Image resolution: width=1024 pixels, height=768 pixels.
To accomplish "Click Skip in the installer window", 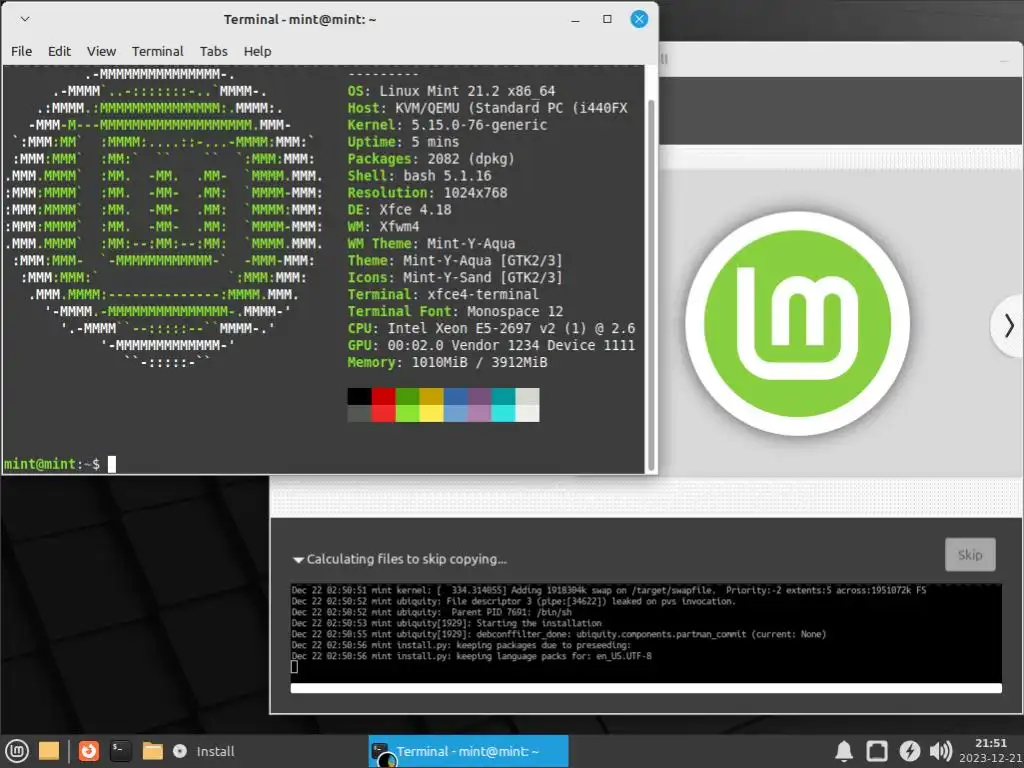I will point(970,555).
